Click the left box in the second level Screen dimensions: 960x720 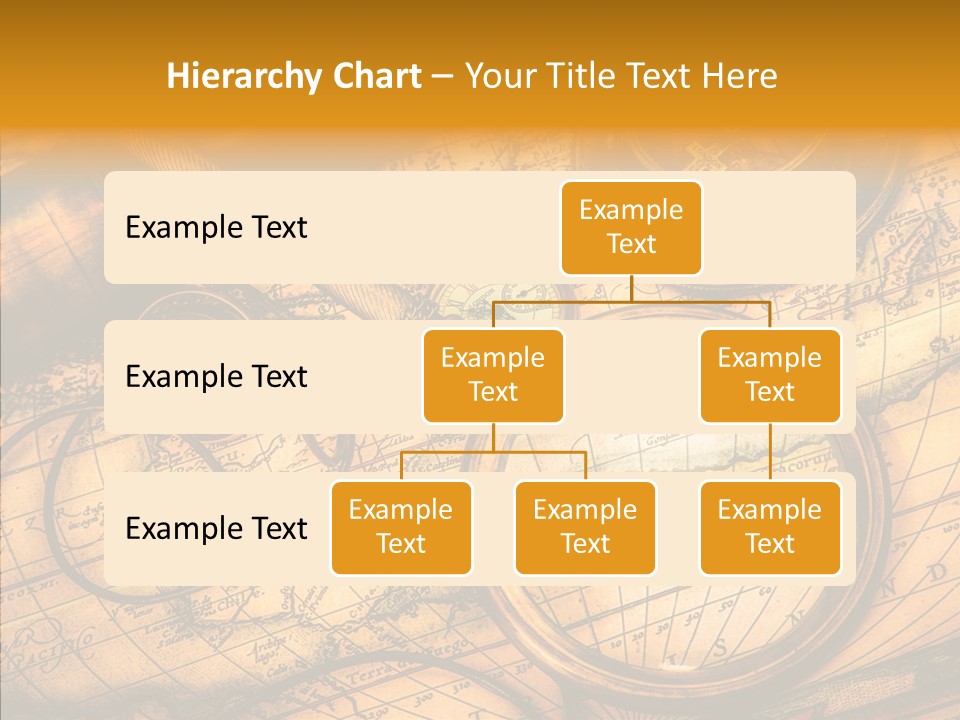pos(493,375)
